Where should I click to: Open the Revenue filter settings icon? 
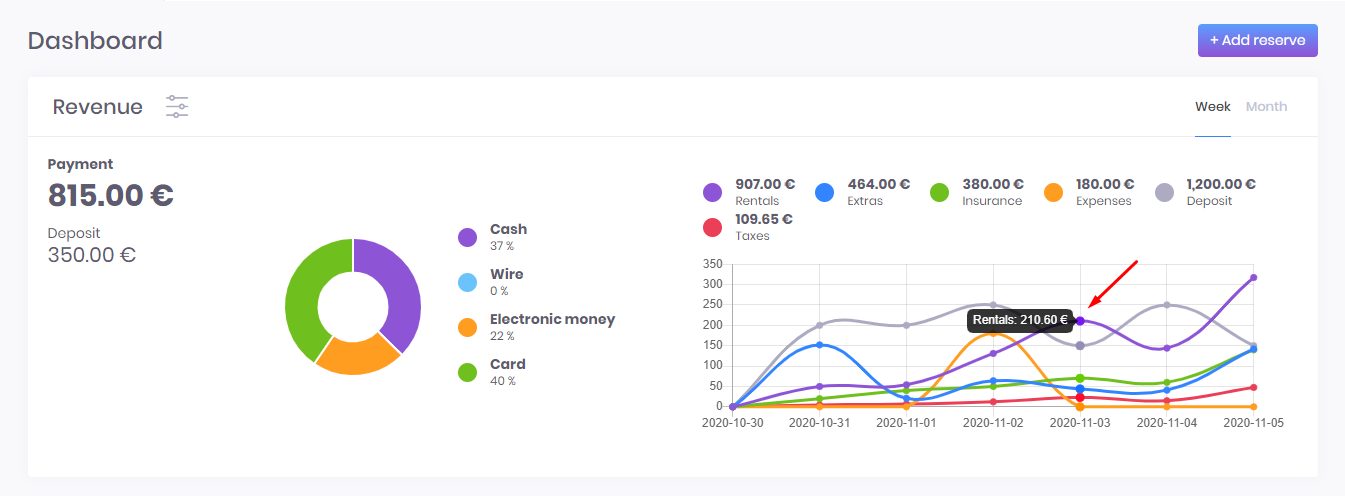(x=177, y=107)
